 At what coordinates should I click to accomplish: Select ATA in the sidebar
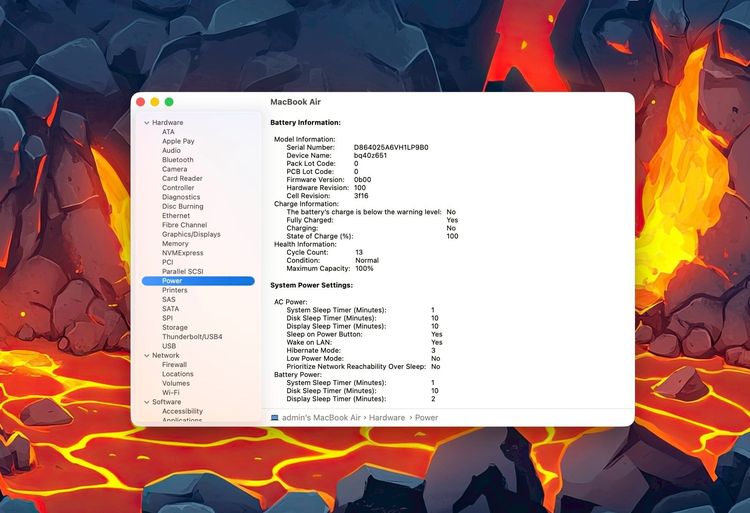pyautogui.click(x=168, y=132)
